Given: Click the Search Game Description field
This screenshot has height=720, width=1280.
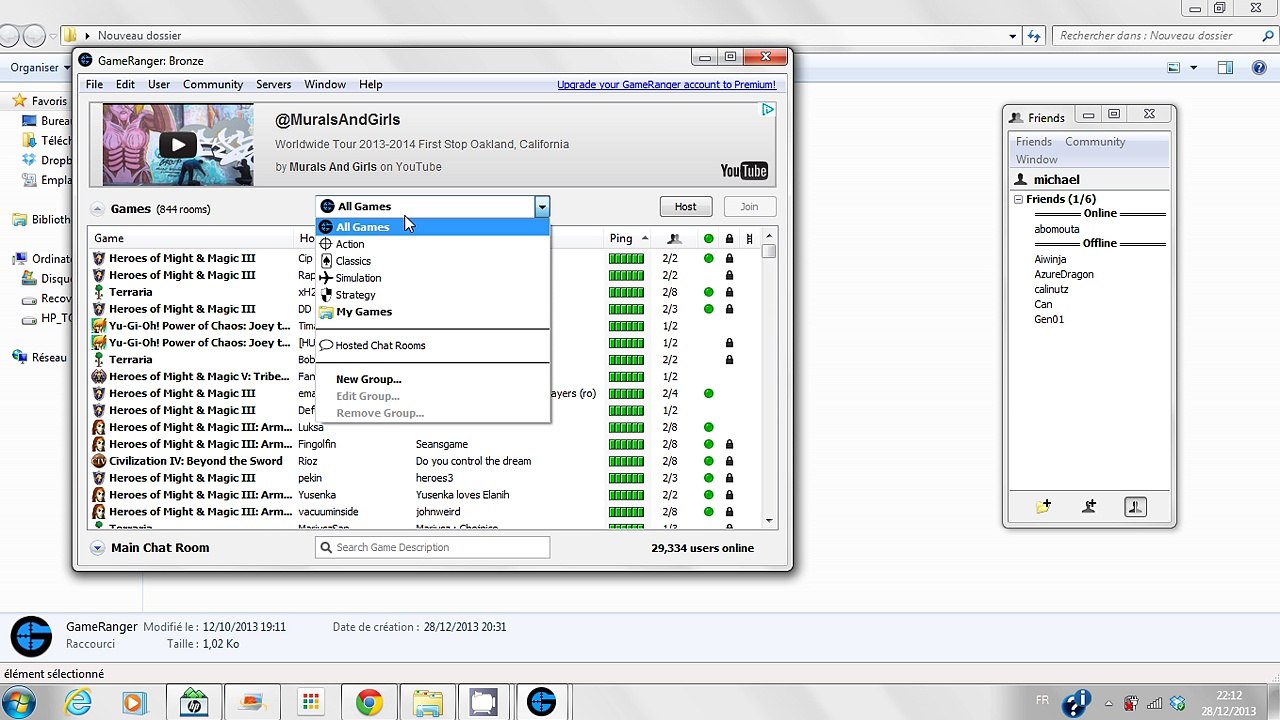Looking at the screenshot, I should click(433, 548).
